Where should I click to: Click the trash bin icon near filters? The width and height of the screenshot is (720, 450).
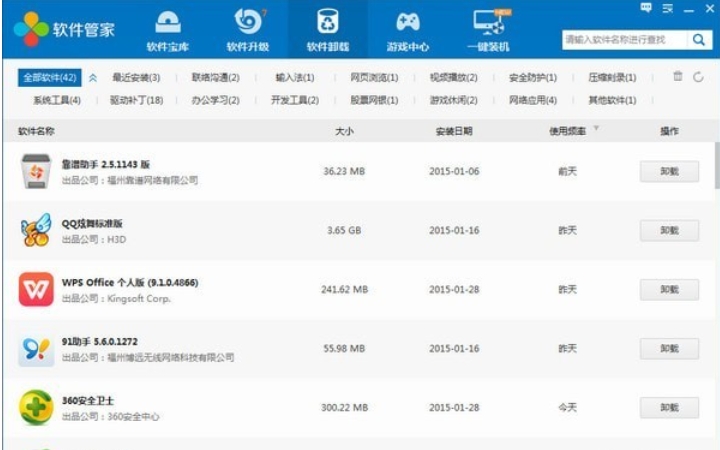678,77
